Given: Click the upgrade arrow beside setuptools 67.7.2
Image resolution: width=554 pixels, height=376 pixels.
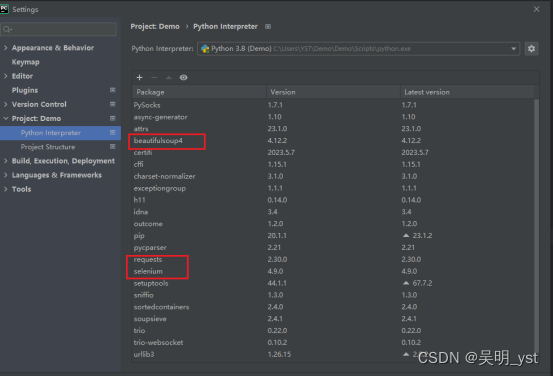Looking at the screenshot, I should (x=406, y=283).
